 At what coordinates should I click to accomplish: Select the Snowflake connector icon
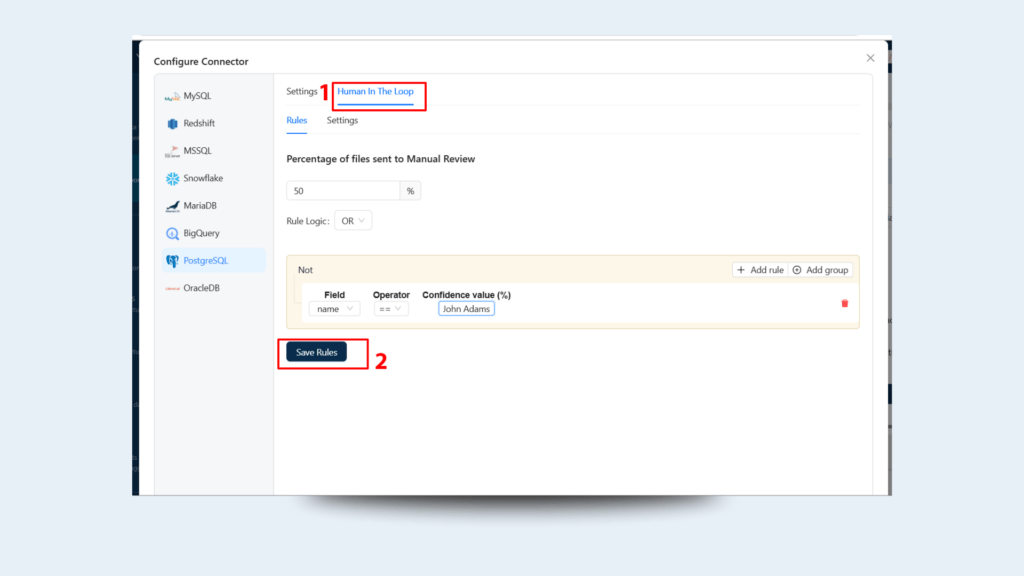pyautogui.click(x=172, y=179)
